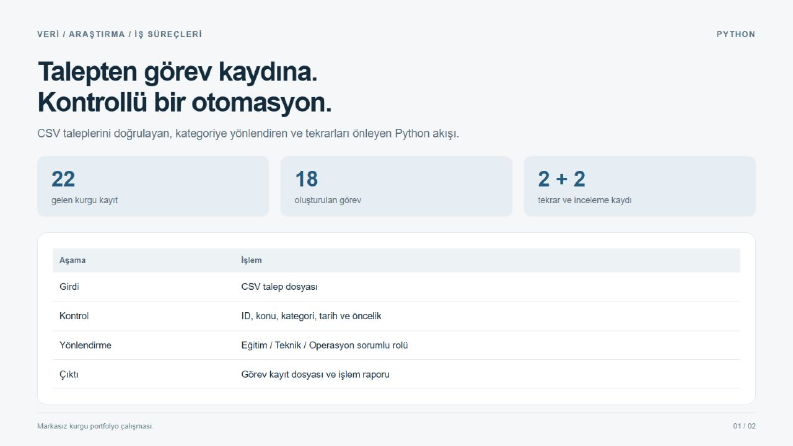793x446 pixels.
Task: Click the '2 + 2' figure
Action: tap(562, 179)
